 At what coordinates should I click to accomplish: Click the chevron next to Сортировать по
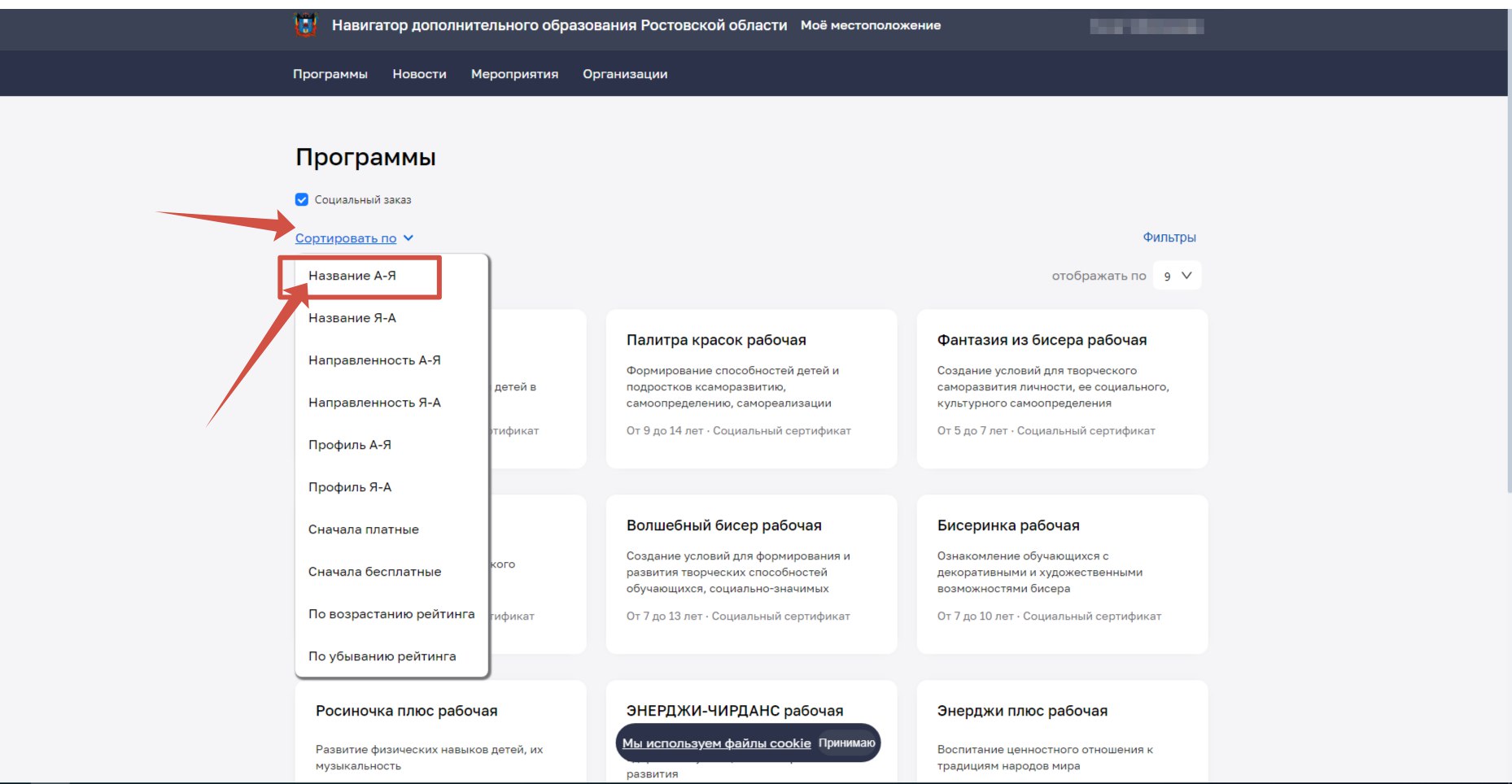pos(409,238)
